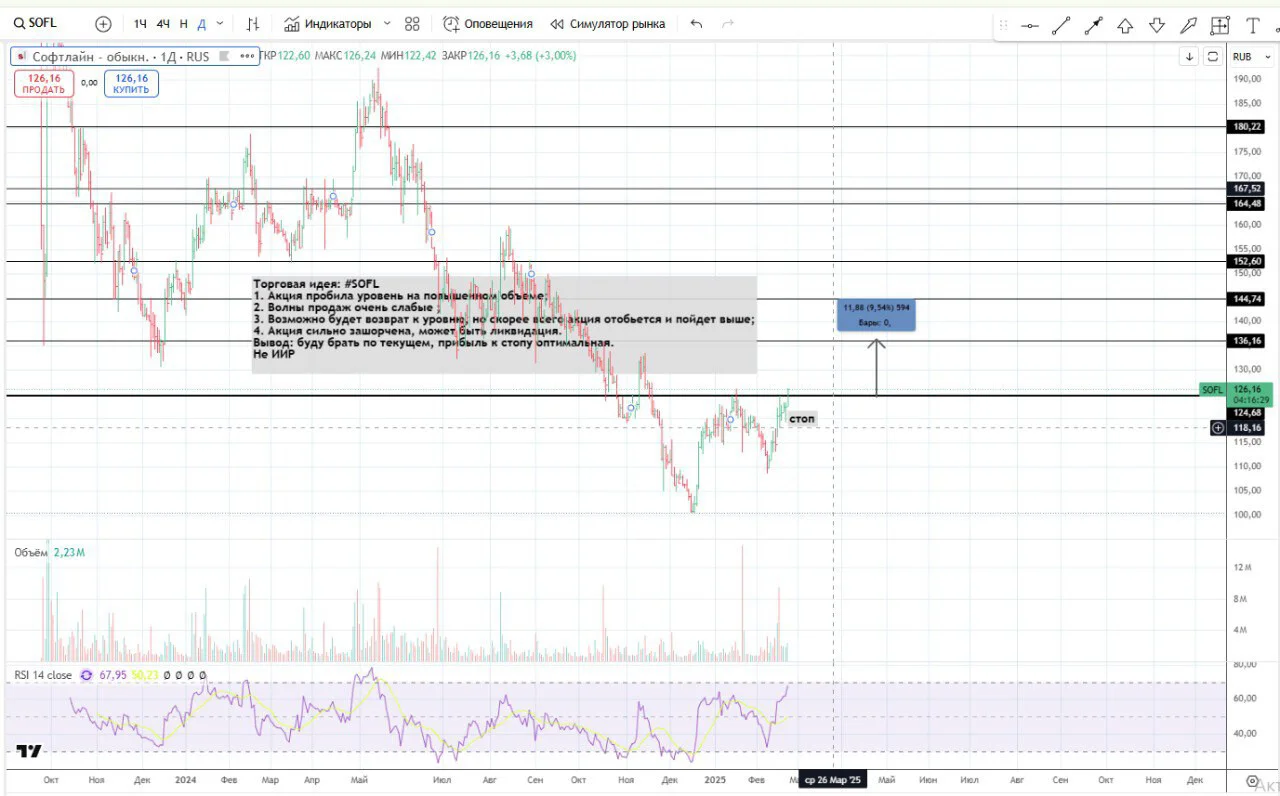The height and width of the screenshot is (796, 1280).
Task: Click the red ПРОДАТЬ sell button
Action: click(44, 83)
